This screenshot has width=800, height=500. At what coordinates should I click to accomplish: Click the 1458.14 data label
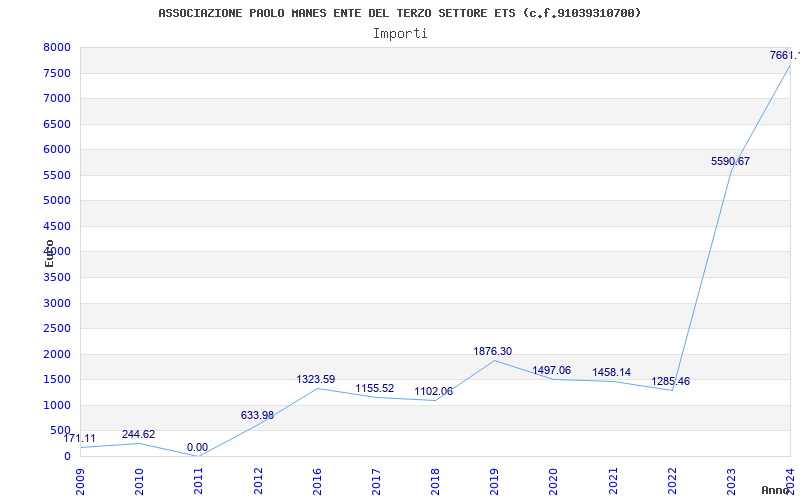[611, 372]
